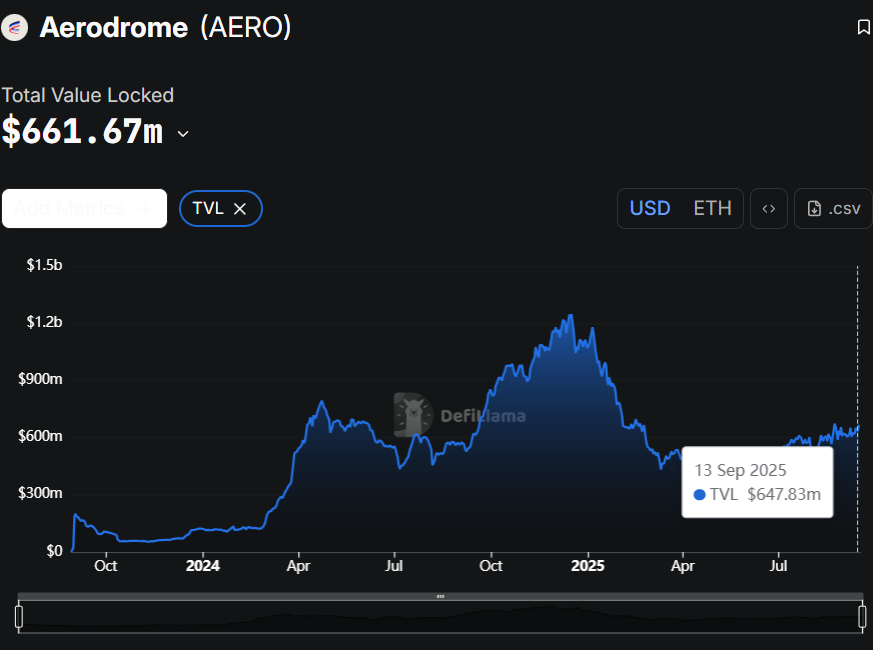Click the 2024 x-axis label
This screenshot has width=873, height=650.
[203, 566]
